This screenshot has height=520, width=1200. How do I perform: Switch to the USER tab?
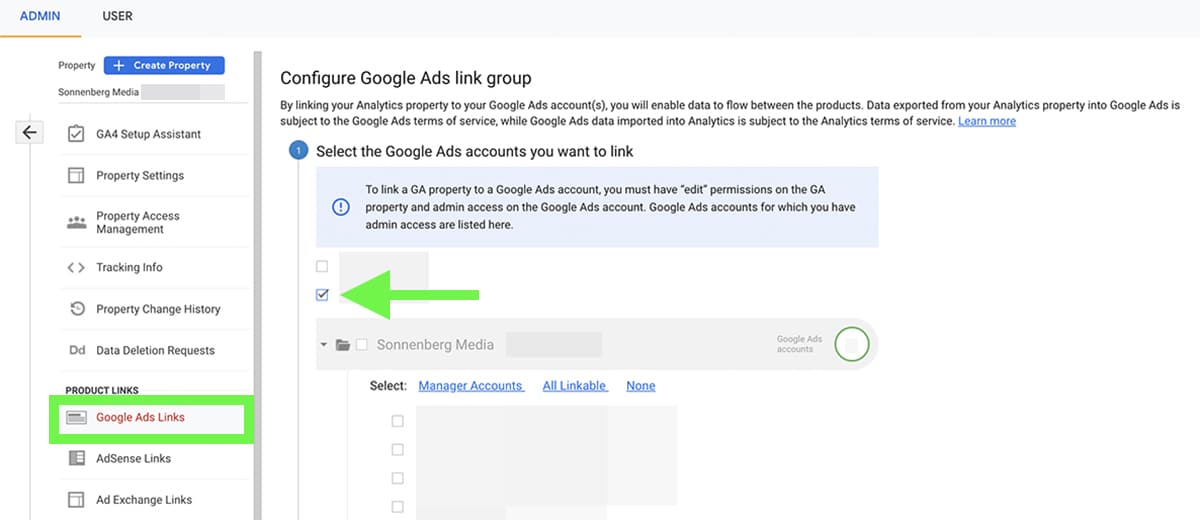(117, 16)
